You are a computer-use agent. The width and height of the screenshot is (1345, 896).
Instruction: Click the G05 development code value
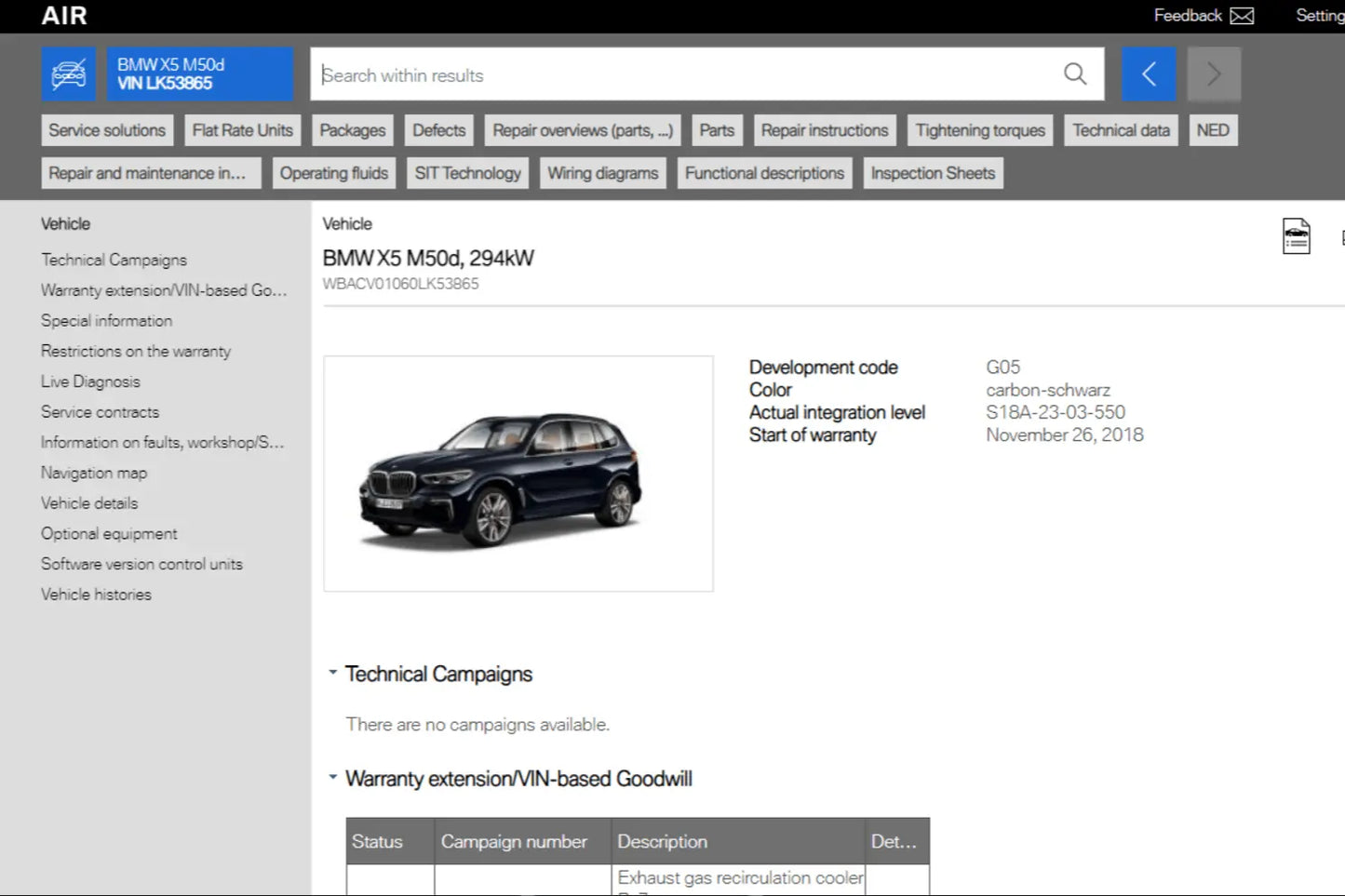pos(1003,368)
